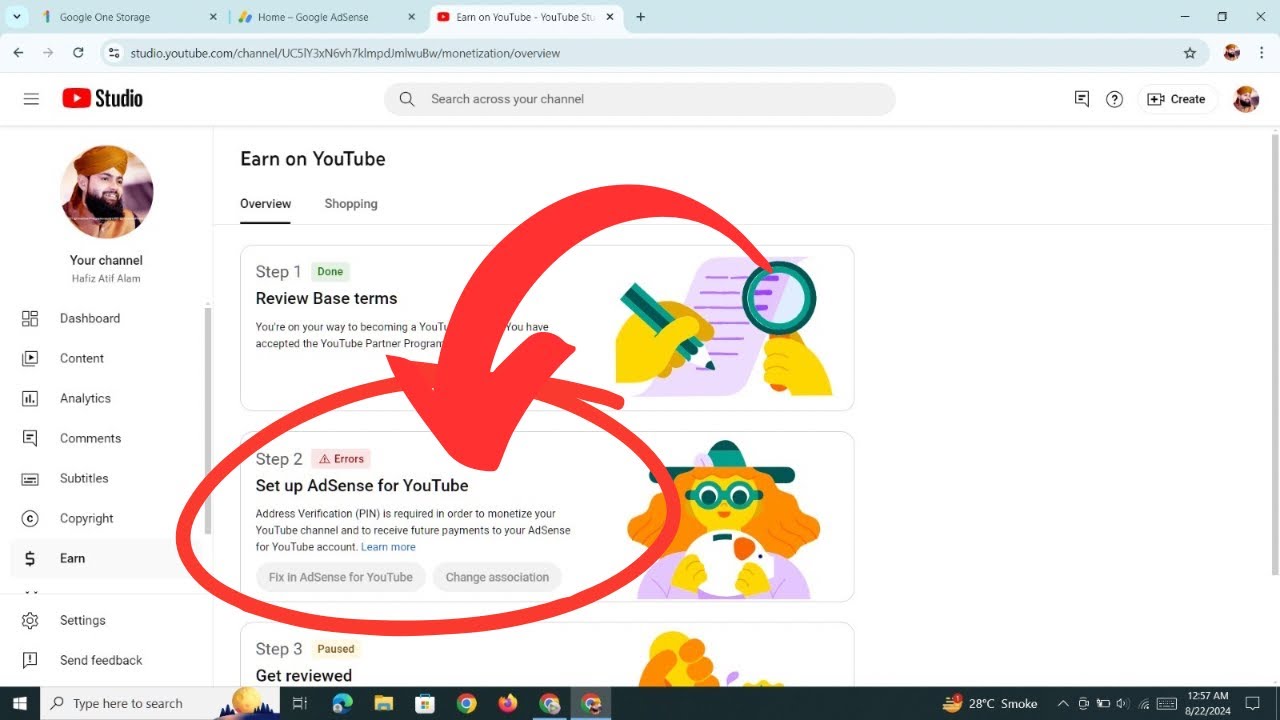Click the 'Paused' badge on Step 3
This screenshot has width=1280, height=720.
(336, 649)
